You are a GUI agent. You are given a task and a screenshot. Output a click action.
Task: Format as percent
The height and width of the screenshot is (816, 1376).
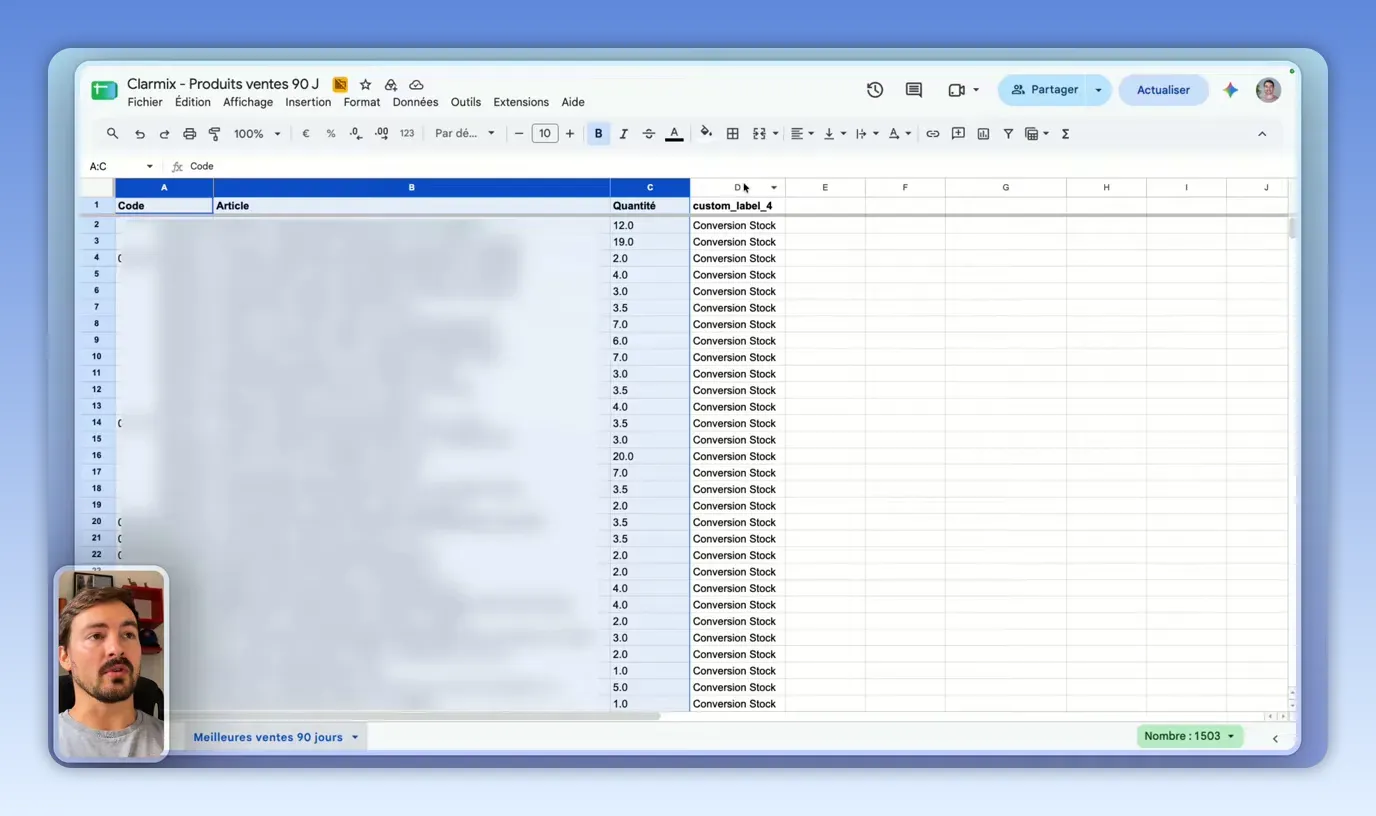click(331, 134)
